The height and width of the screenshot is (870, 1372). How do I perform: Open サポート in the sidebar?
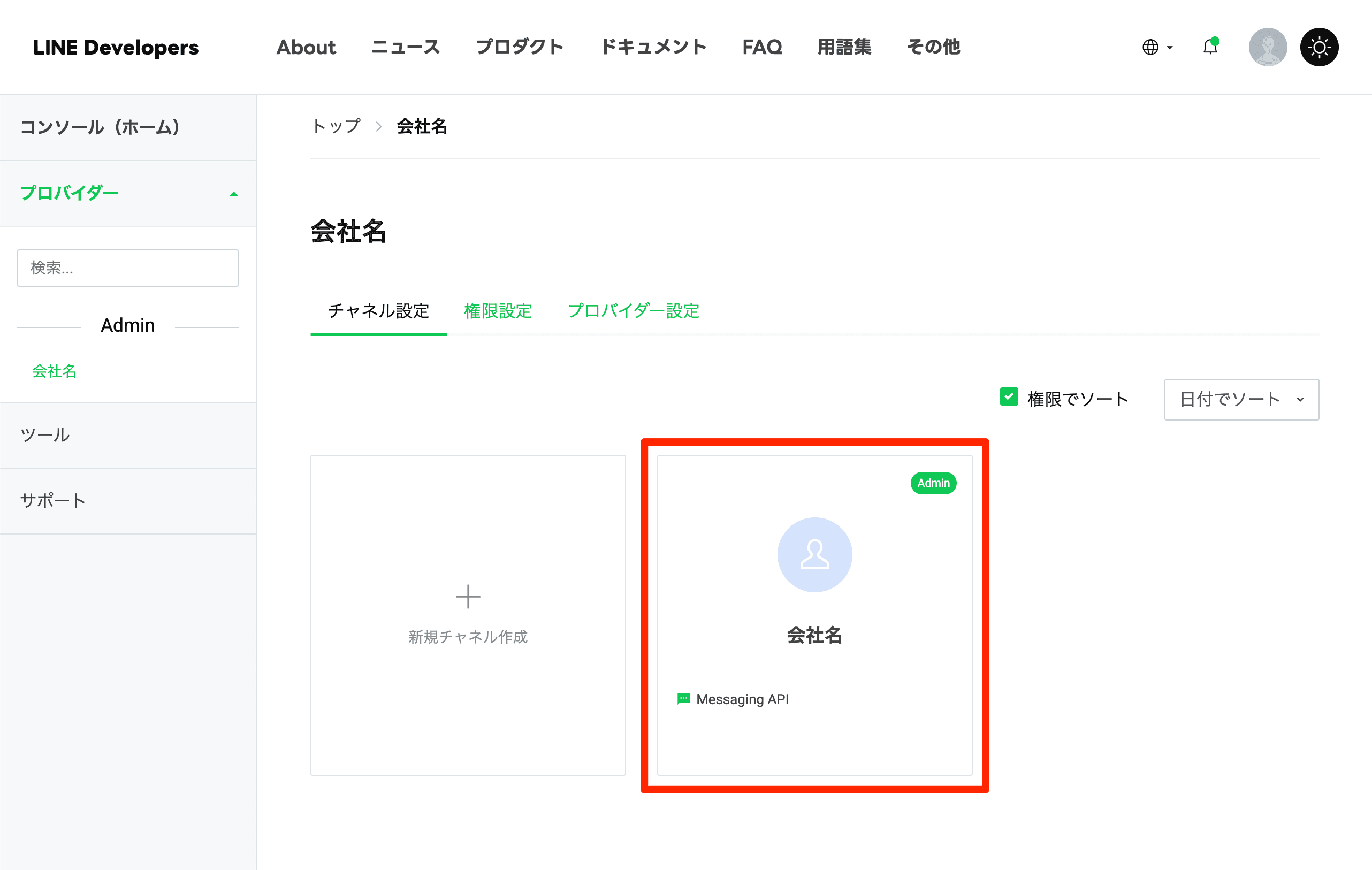pos(128,501)
